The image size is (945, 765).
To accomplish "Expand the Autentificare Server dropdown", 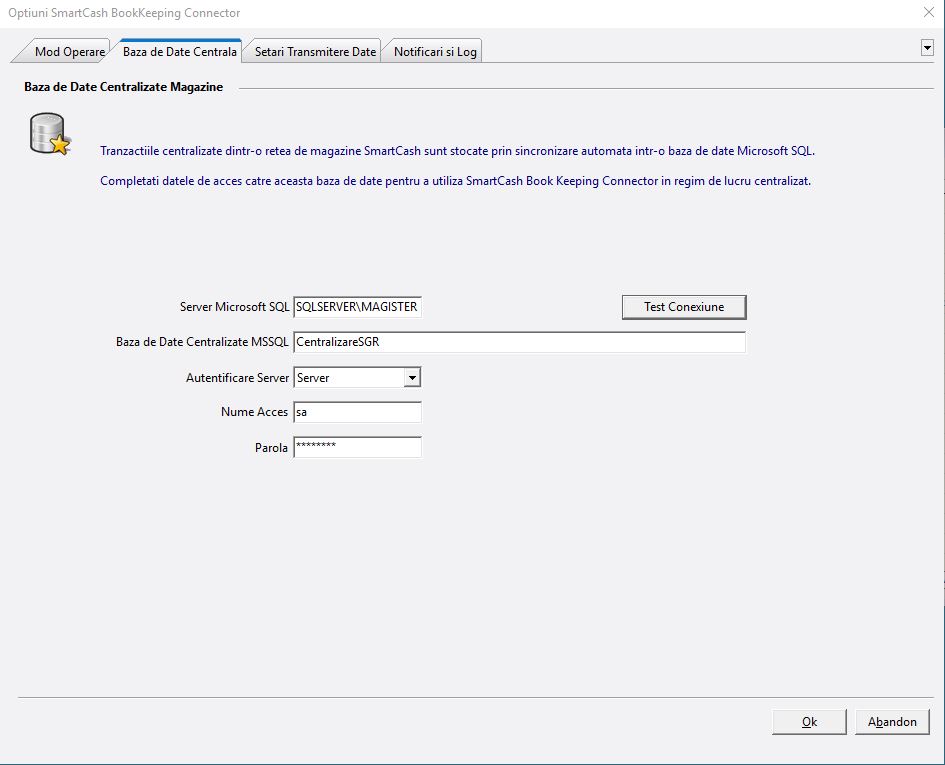I will tap(412, 378).
